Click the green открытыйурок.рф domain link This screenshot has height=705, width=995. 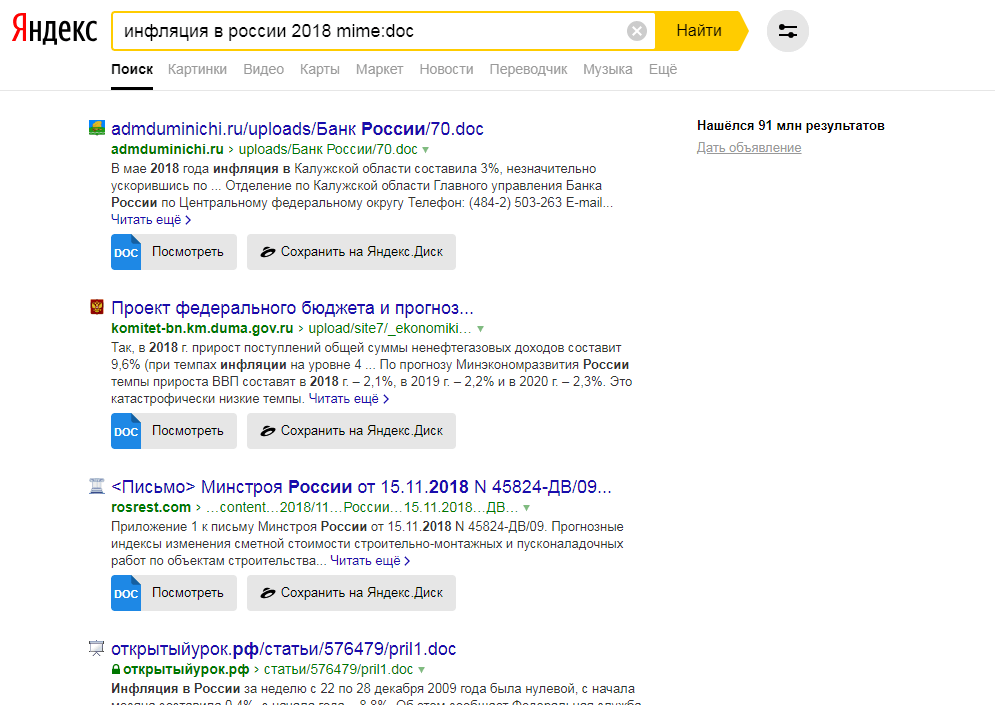[186, 669]
